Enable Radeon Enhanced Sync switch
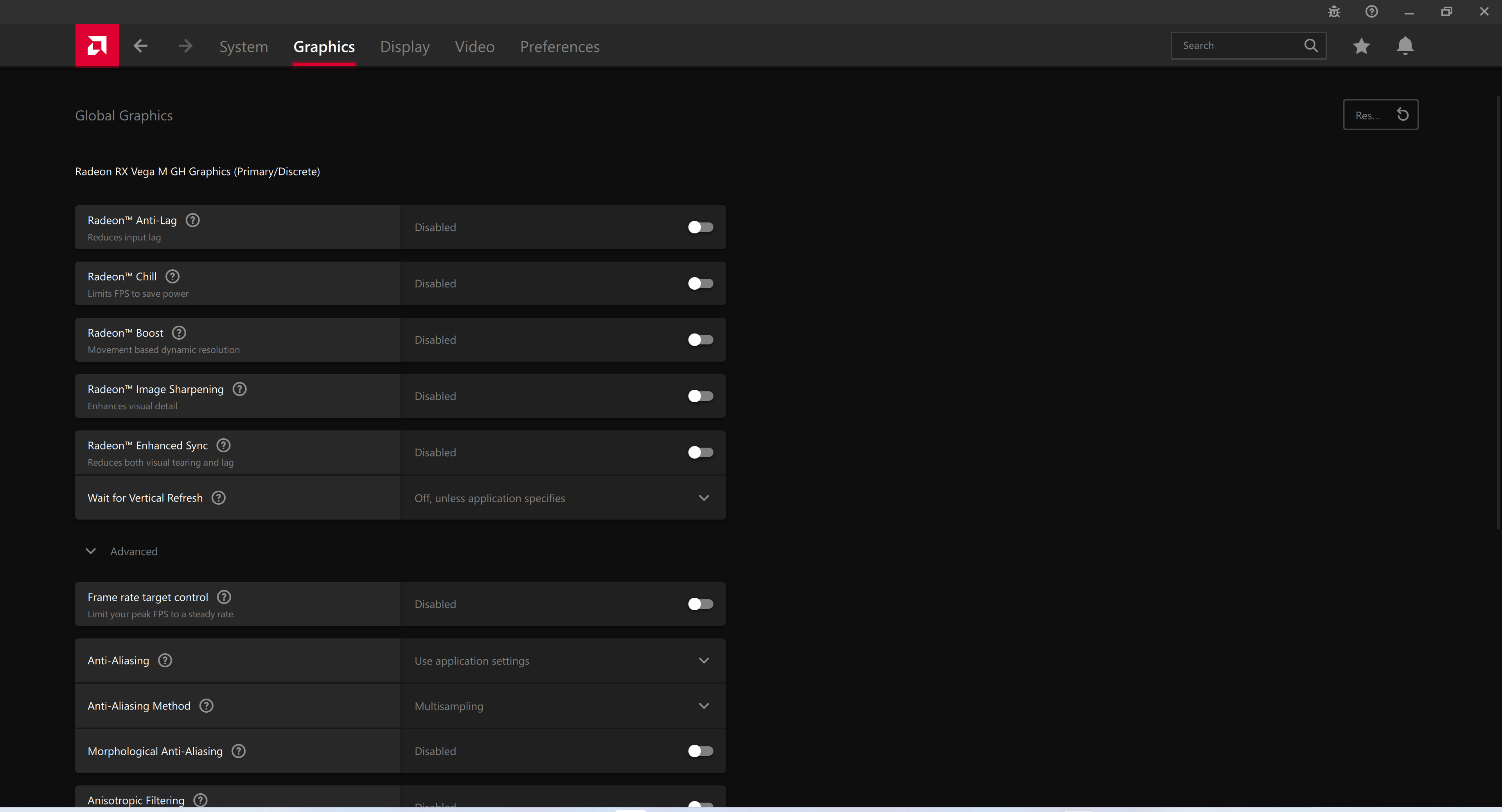 (700, 452)
